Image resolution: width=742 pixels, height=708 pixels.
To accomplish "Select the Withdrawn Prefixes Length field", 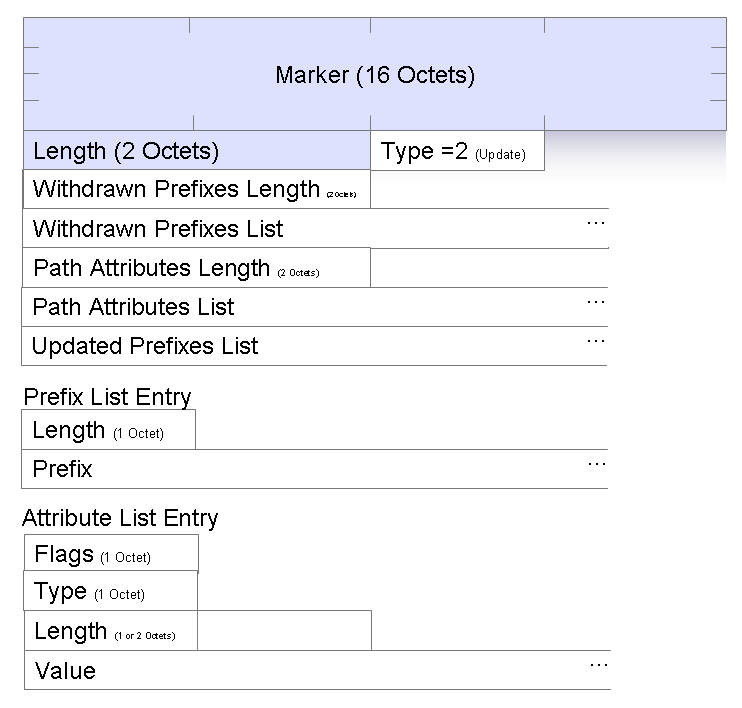I will (196, 189).
